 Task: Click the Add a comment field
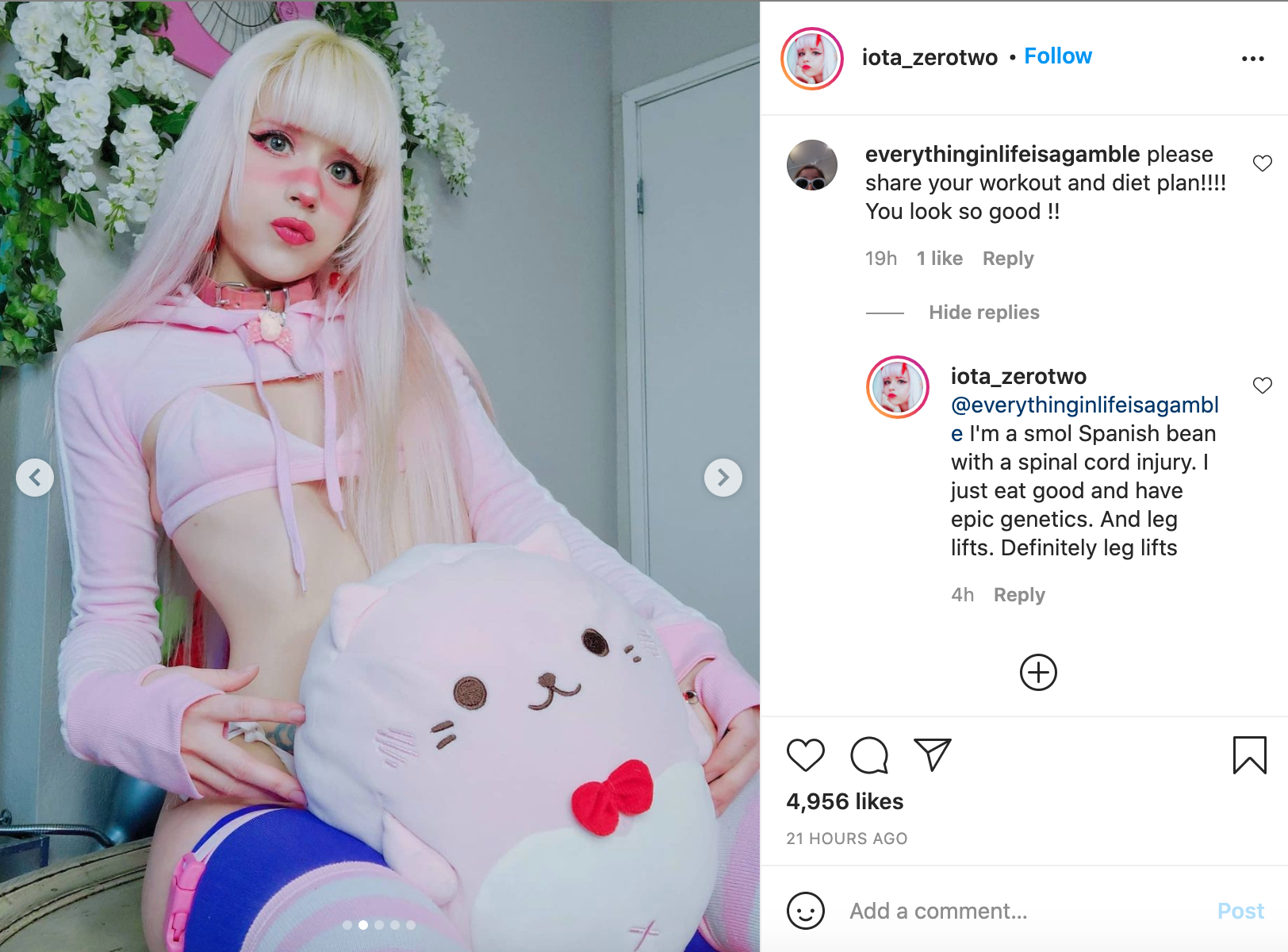1023,911
